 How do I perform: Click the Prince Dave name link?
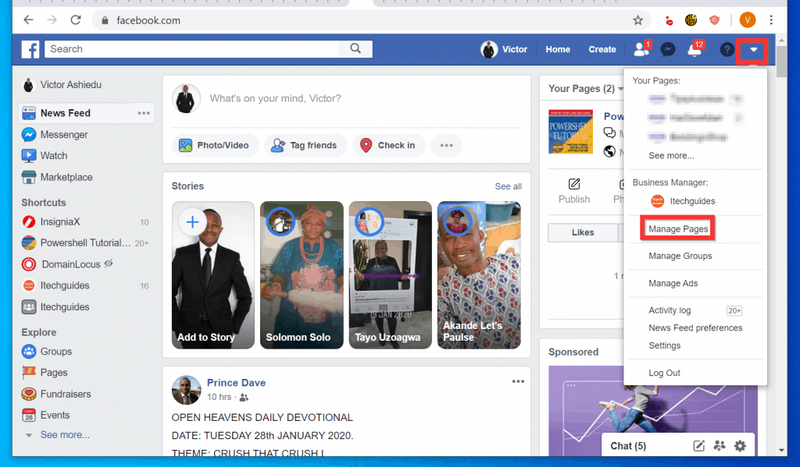[236, 383]
